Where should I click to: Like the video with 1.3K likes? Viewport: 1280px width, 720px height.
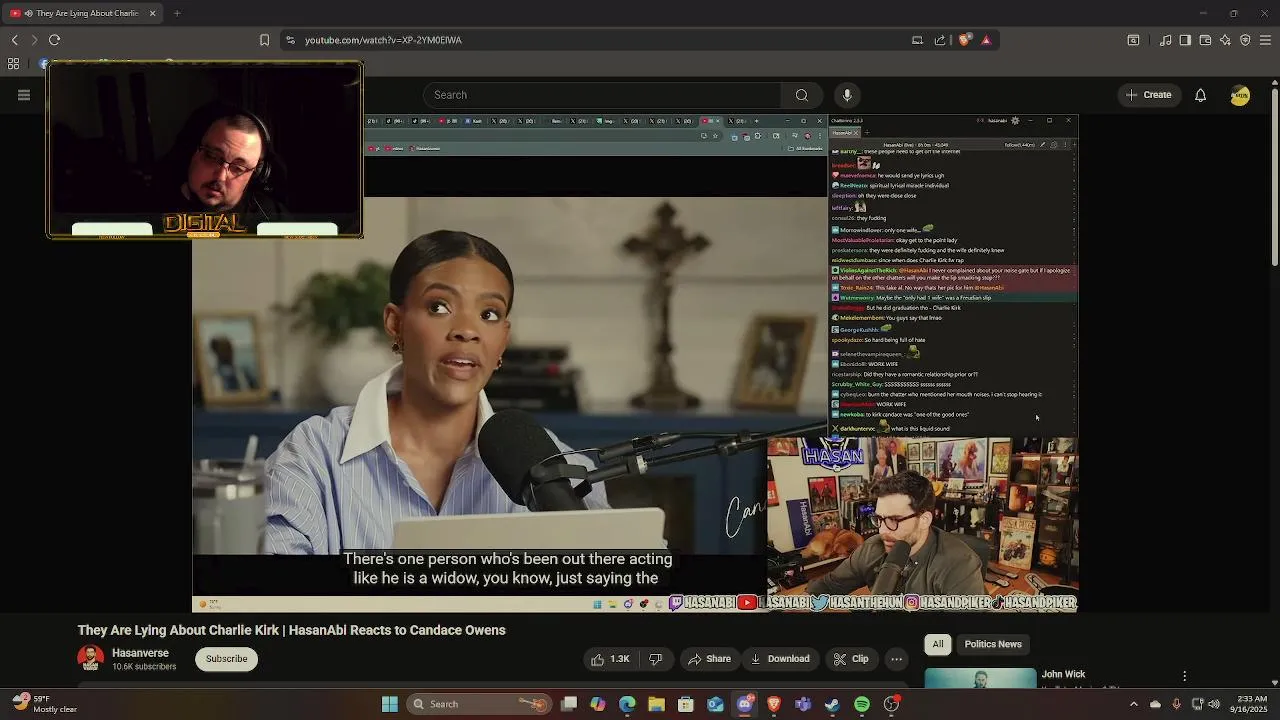click(609, 659)
